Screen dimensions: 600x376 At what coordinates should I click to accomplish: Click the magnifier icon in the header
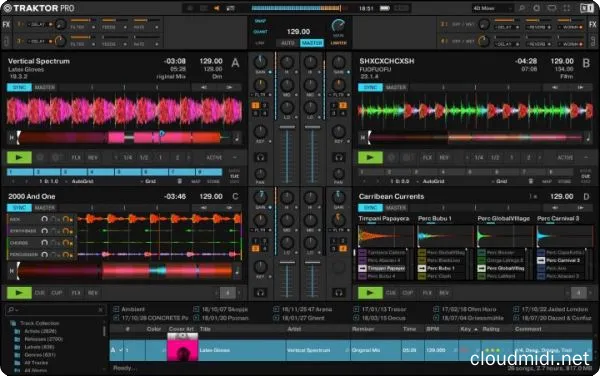522,8
